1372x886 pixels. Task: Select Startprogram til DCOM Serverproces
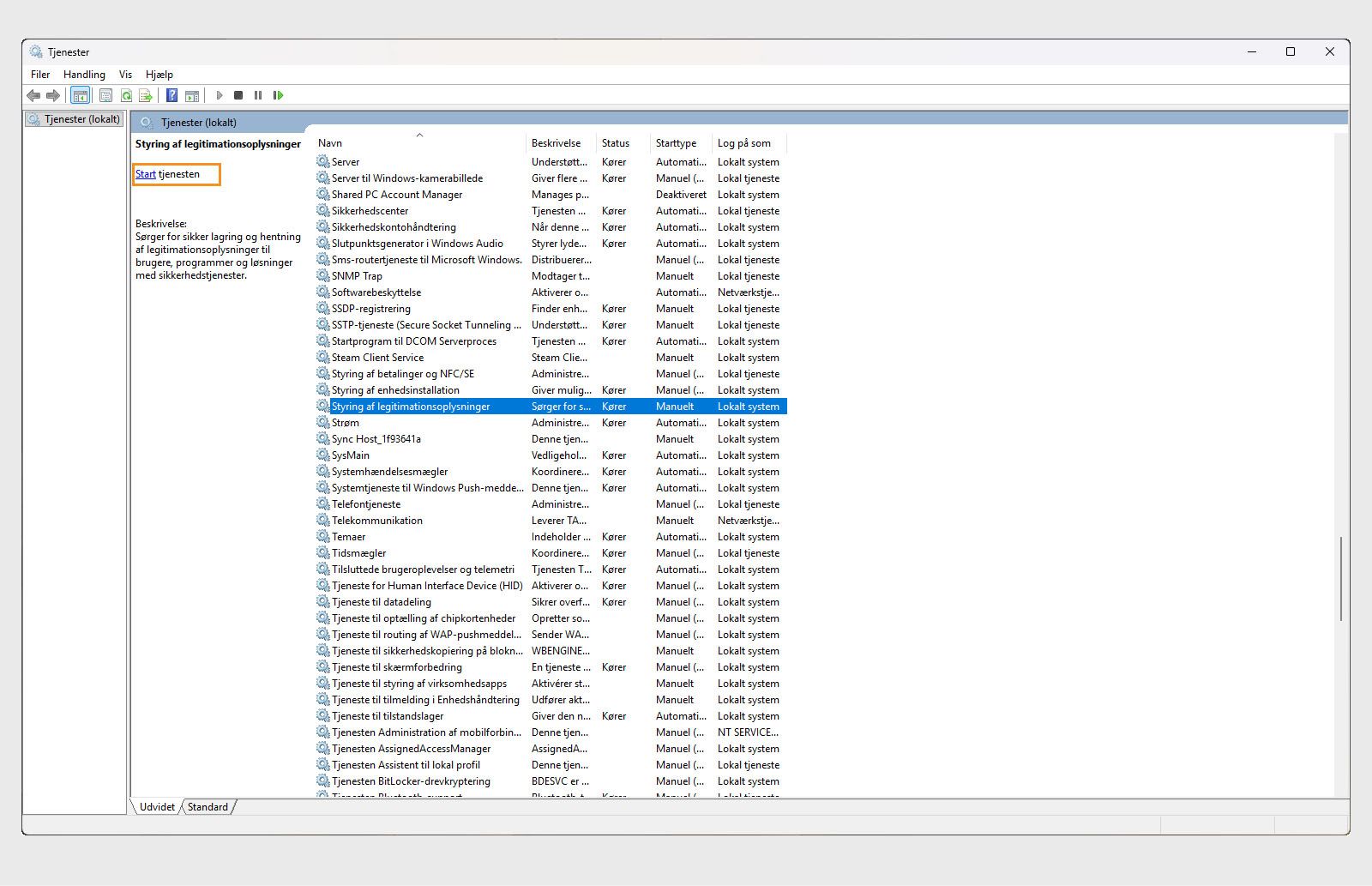551,341
